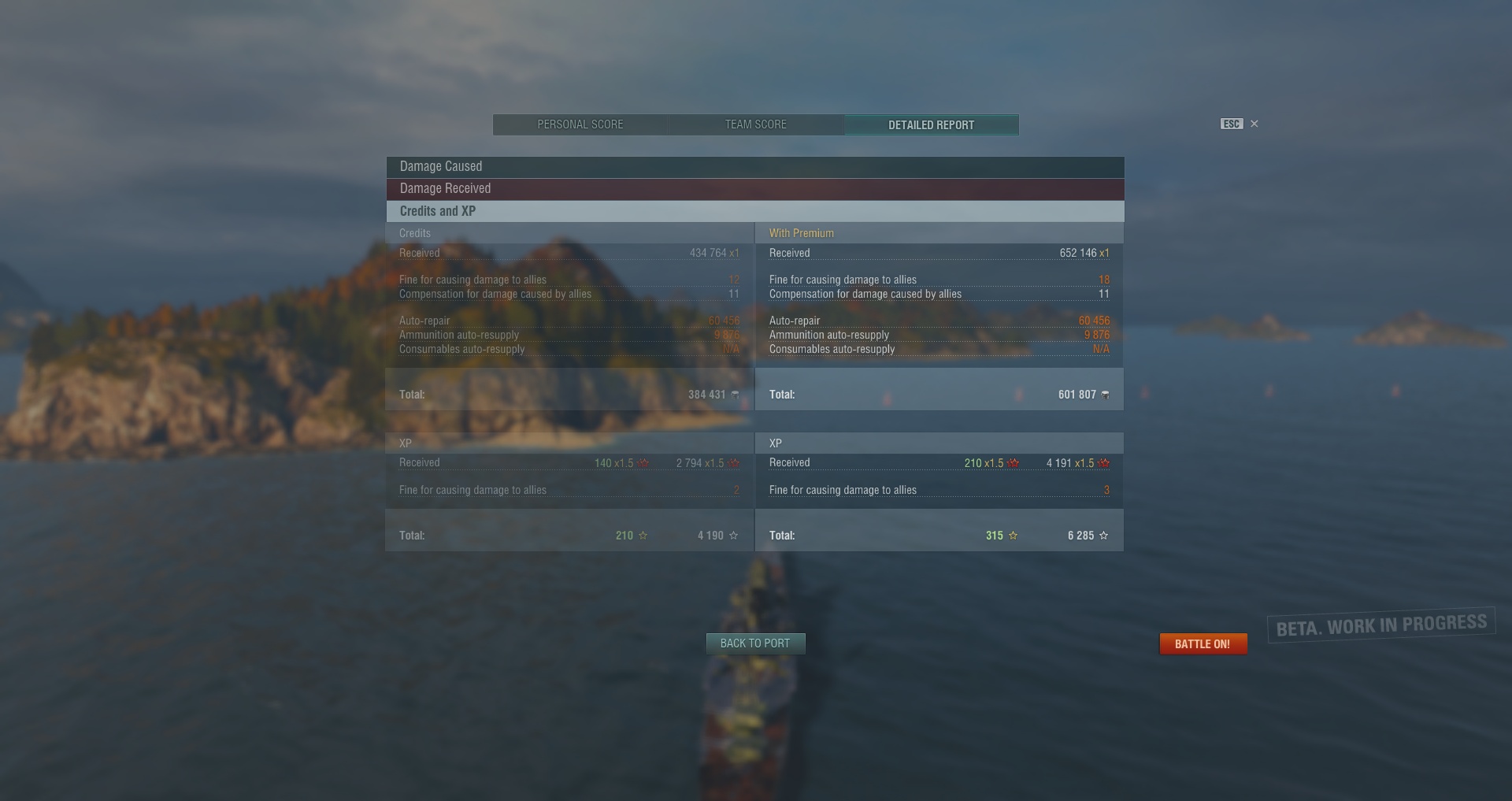Open the Team Score tab
Image resolution: width=1512 pixels, height=801 pixels.
(756, 124)
